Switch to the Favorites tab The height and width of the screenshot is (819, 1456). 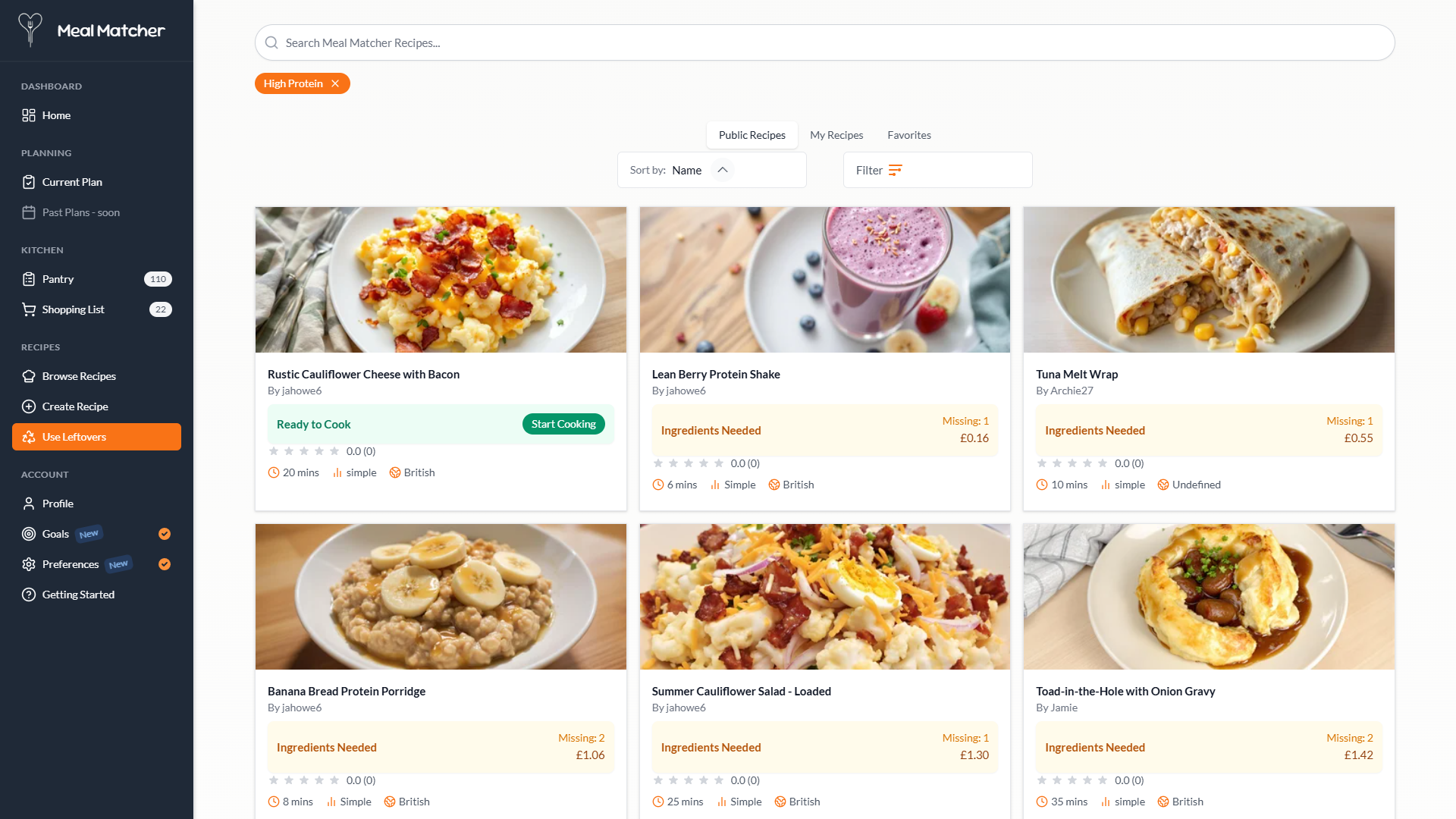(x=909, y=135)
